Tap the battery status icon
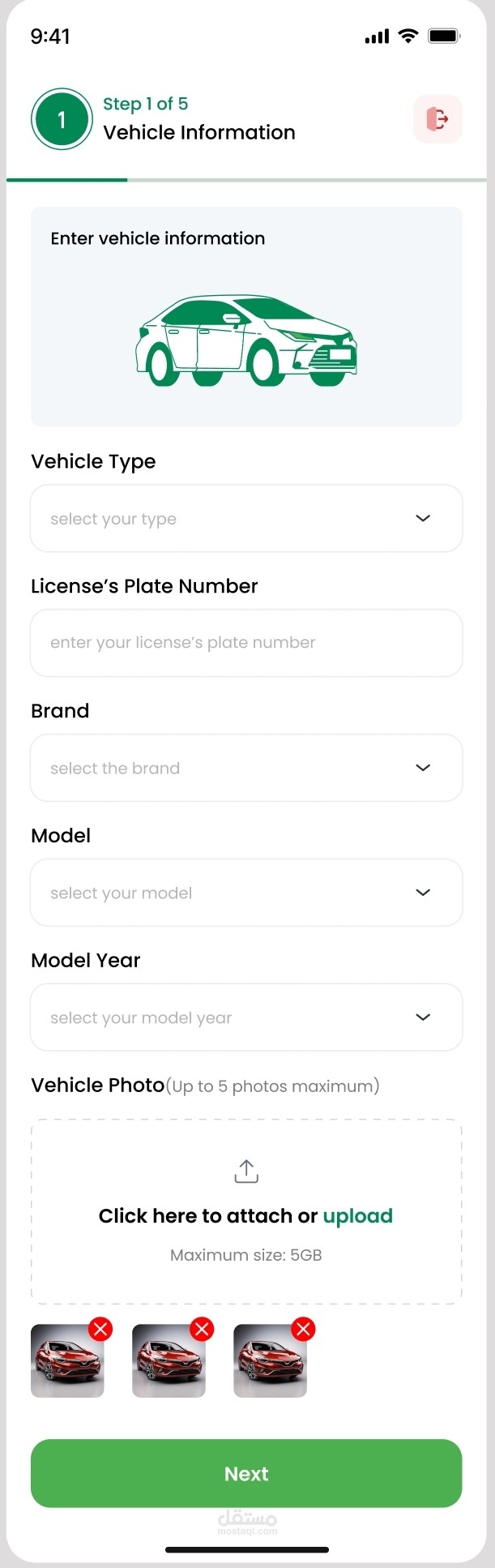This screenshot has width=495, height=1568. pos(444,36)
